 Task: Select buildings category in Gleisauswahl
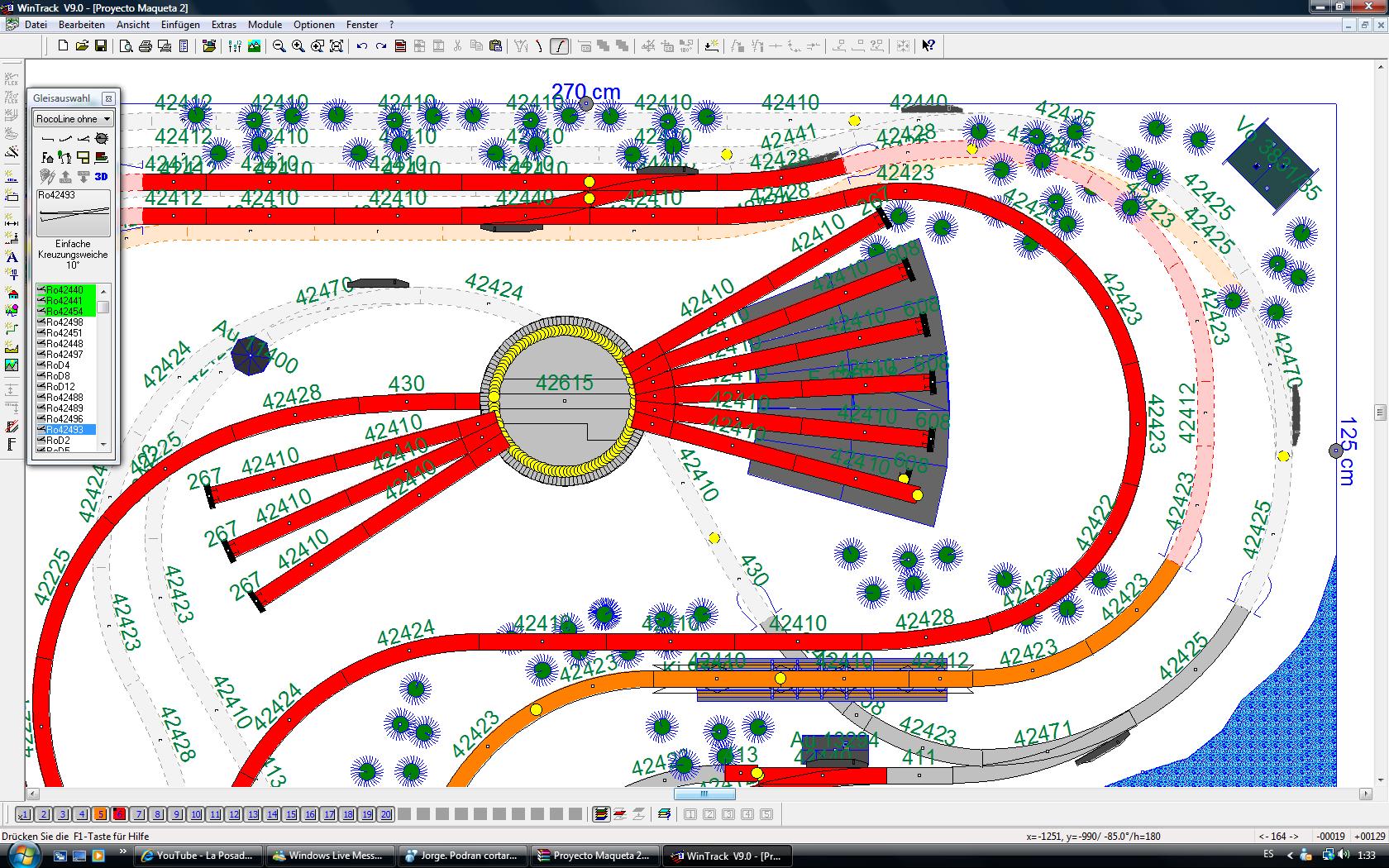tap(47, 157)
